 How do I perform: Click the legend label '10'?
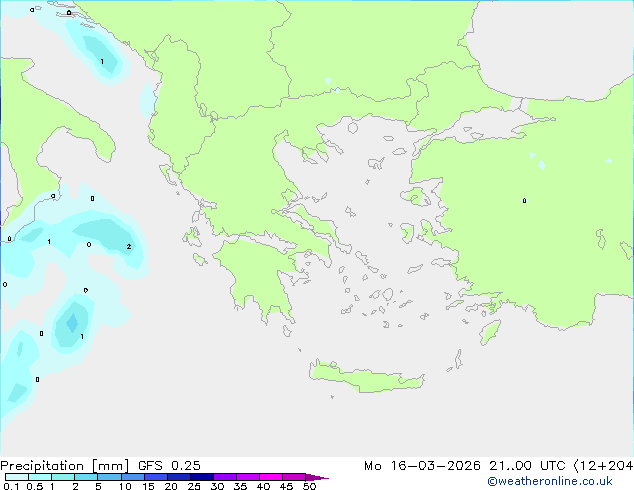pyautogui.click(x=125, y=486)
